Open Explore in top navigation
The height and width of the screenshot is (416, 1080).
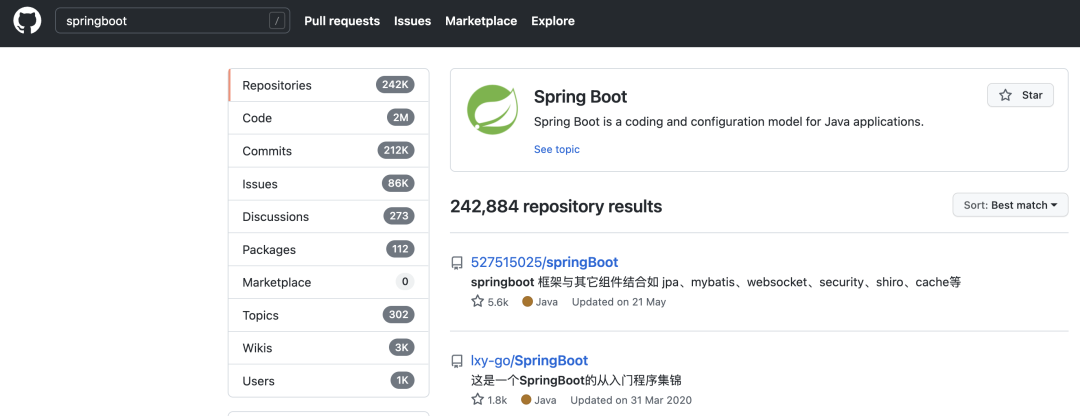pos(553,21)
